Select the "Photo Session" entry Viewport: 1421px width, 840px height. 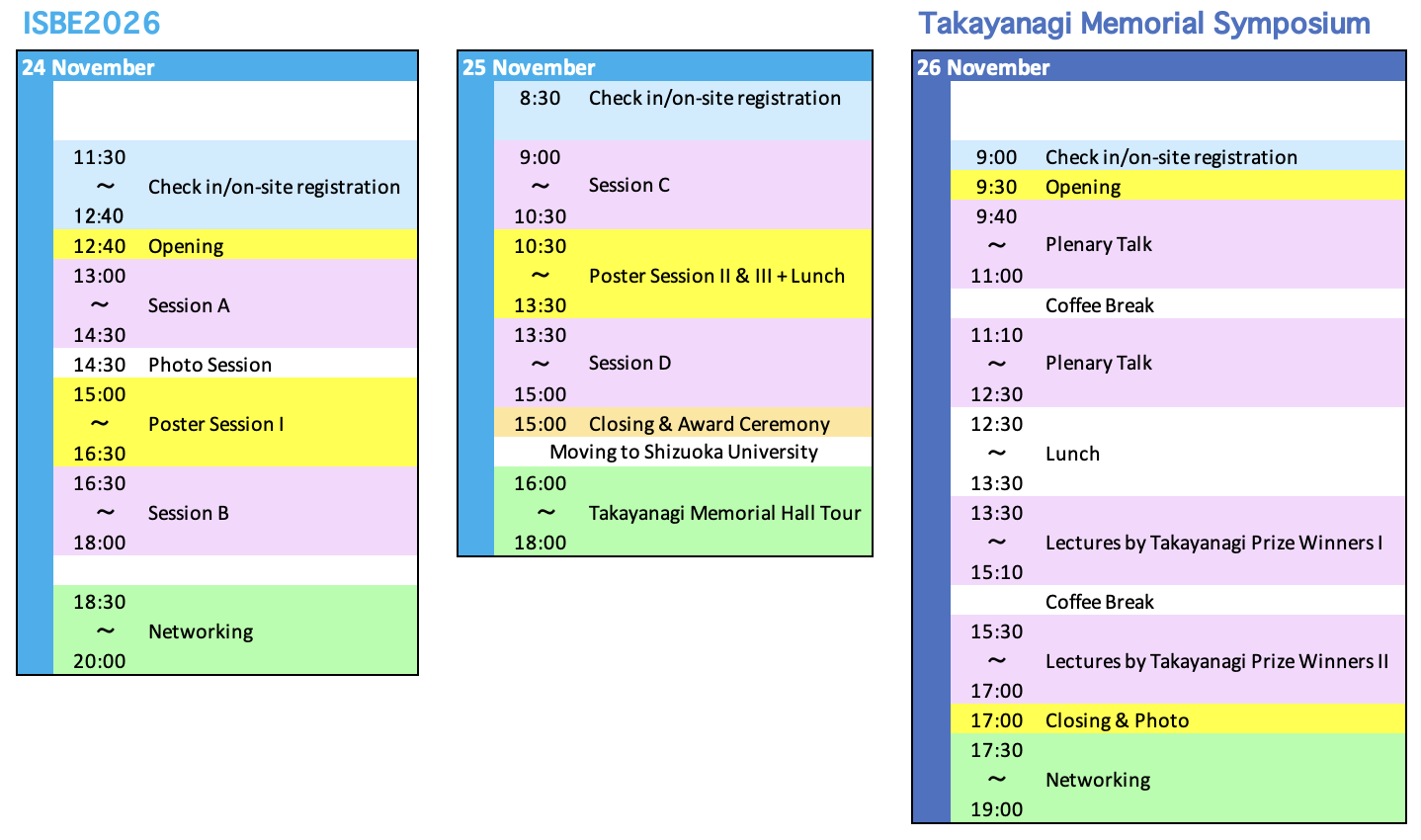(209, 365)
